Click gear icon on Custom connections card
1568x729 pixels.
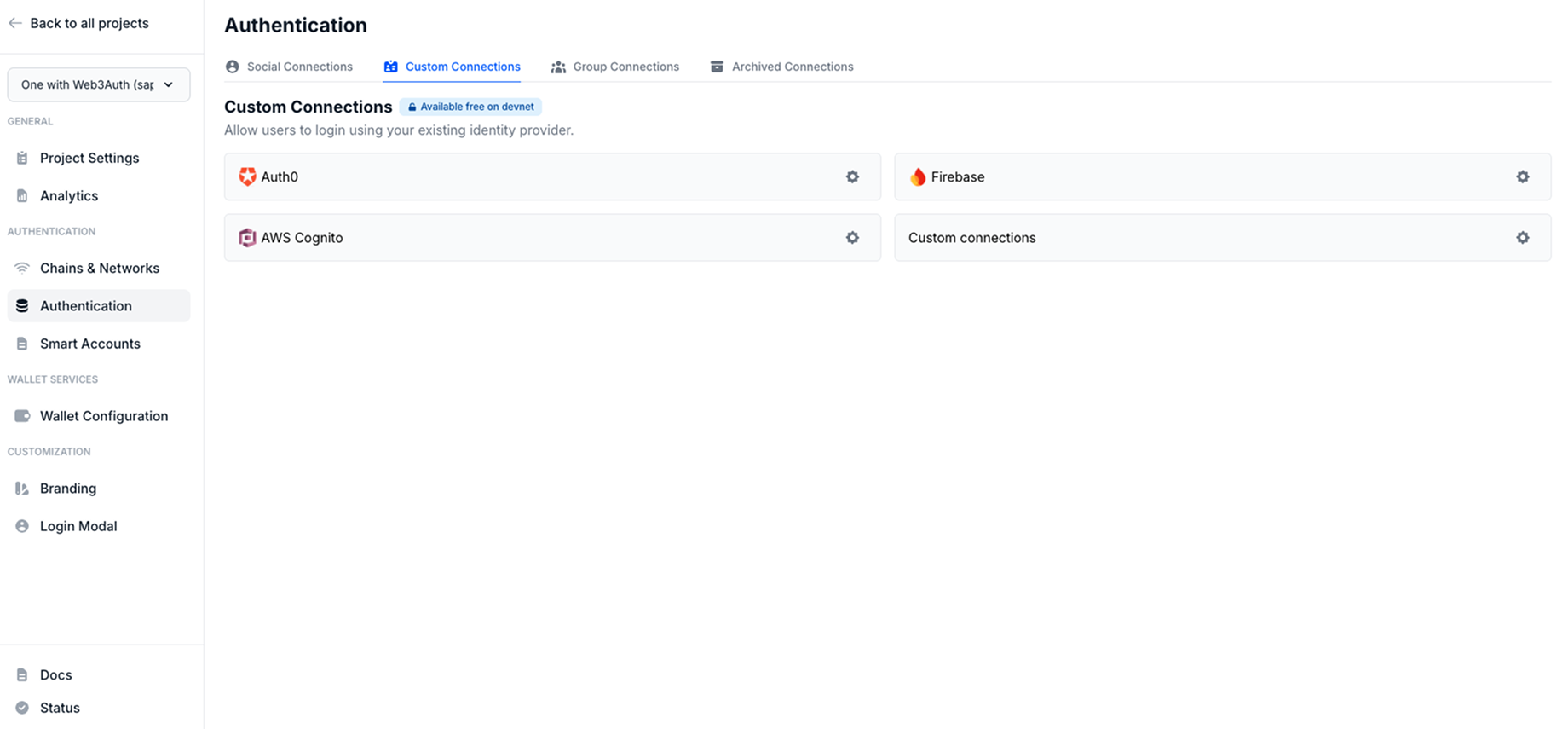[1522, 238]
